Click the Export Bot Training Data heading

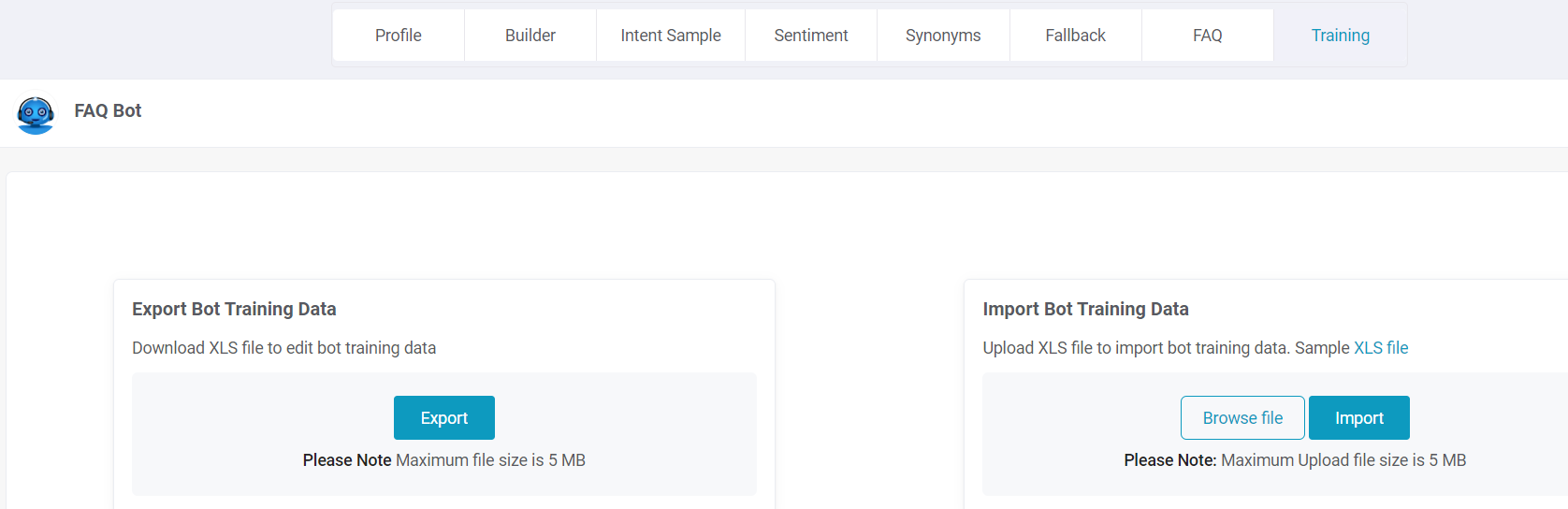click(234, 309)
